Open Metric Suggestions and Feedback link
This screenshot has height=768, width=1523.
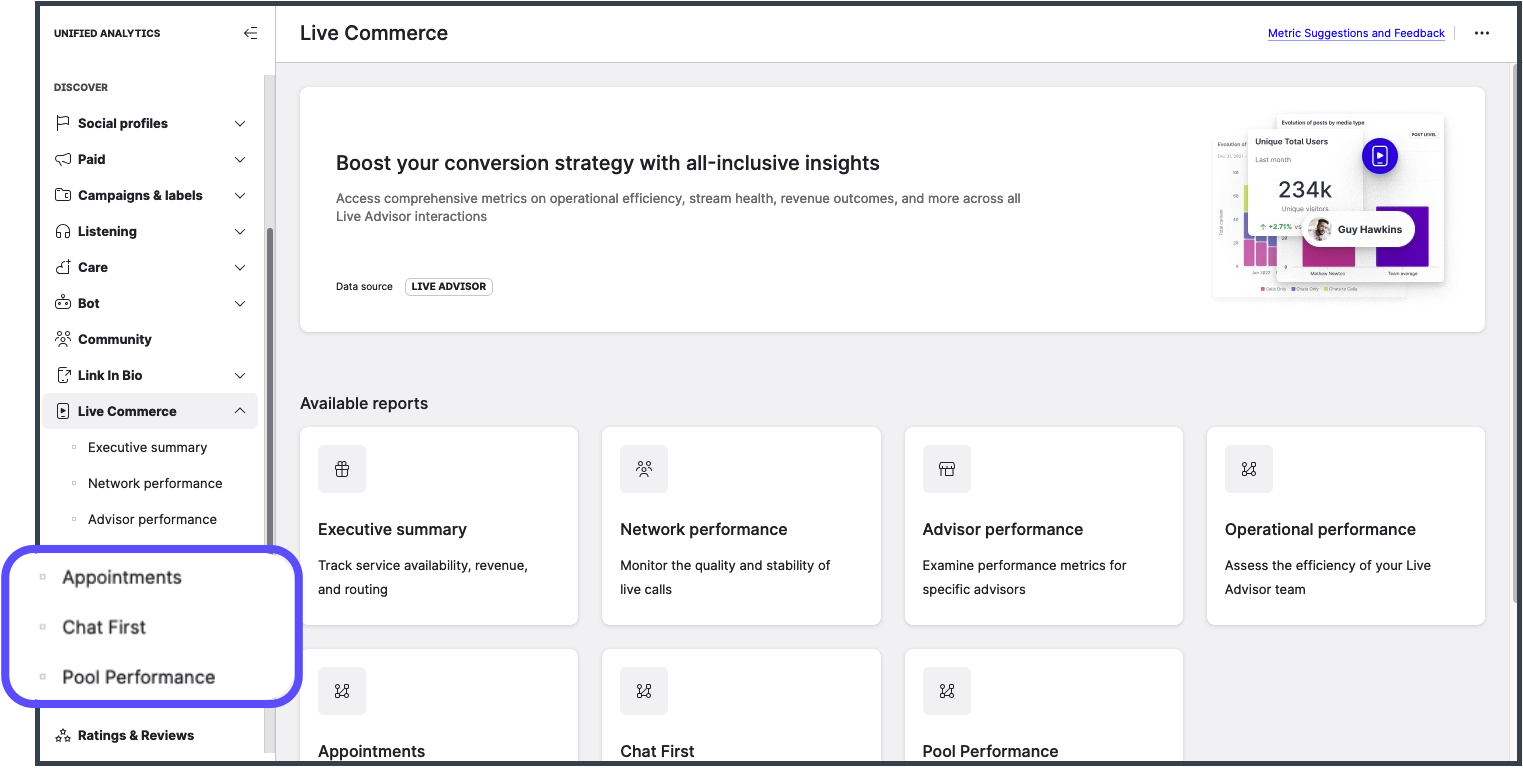click(1356, 33)
